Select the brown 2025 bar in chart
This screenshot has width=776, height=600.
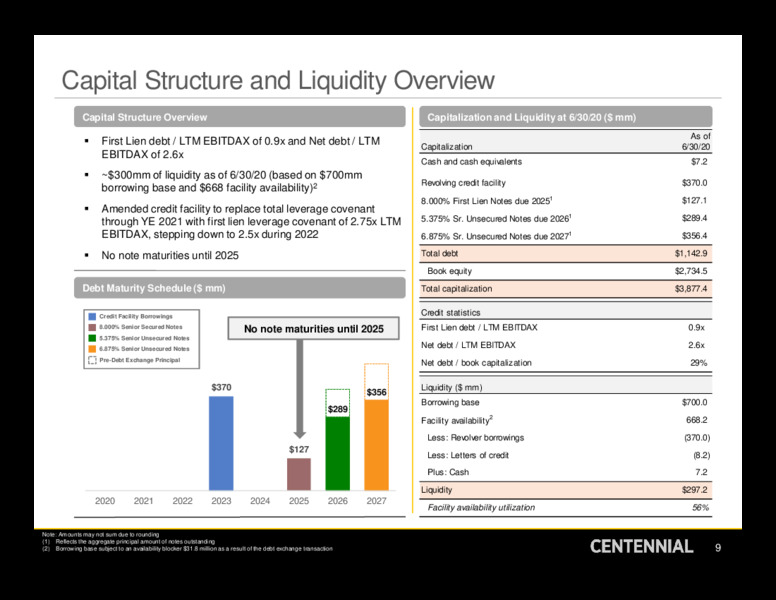pos(299,474)
